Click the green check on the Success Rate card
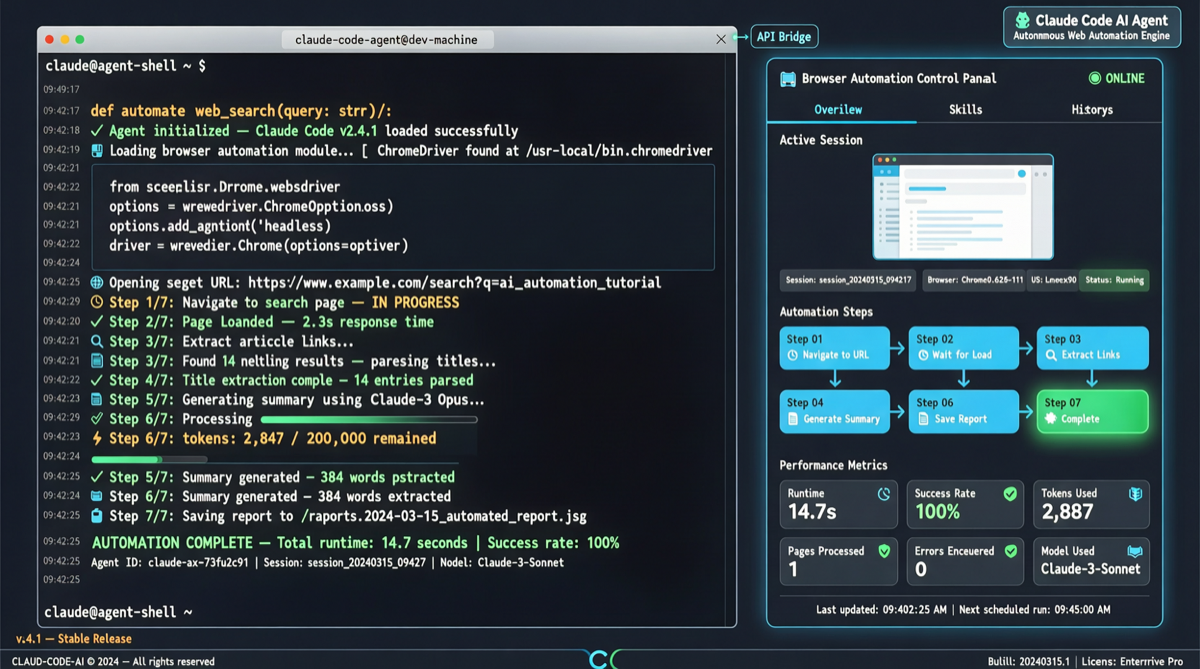 point(1010,494)
